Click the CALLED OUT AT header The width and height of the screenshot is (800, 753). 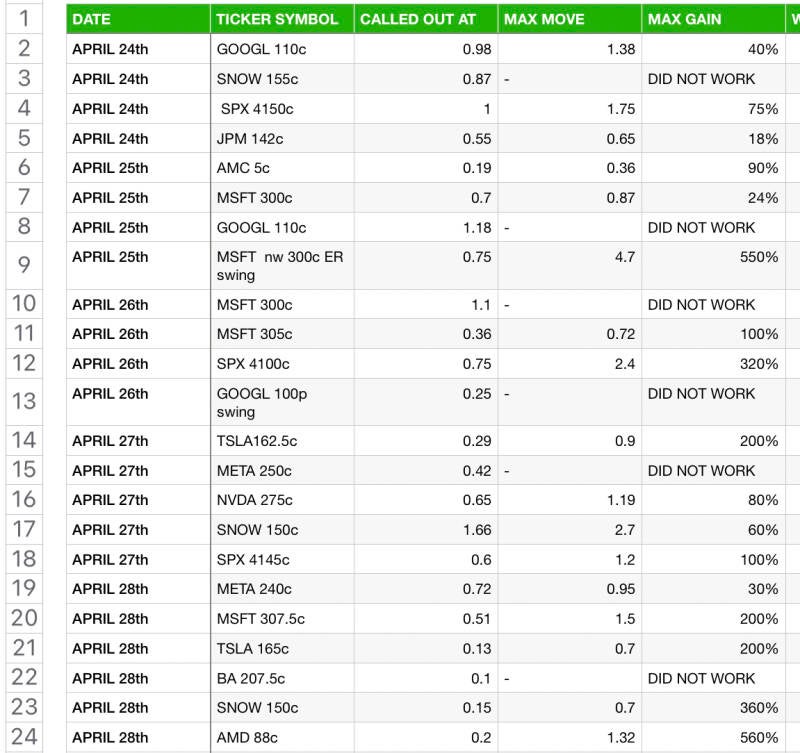[x=425, y=19]
